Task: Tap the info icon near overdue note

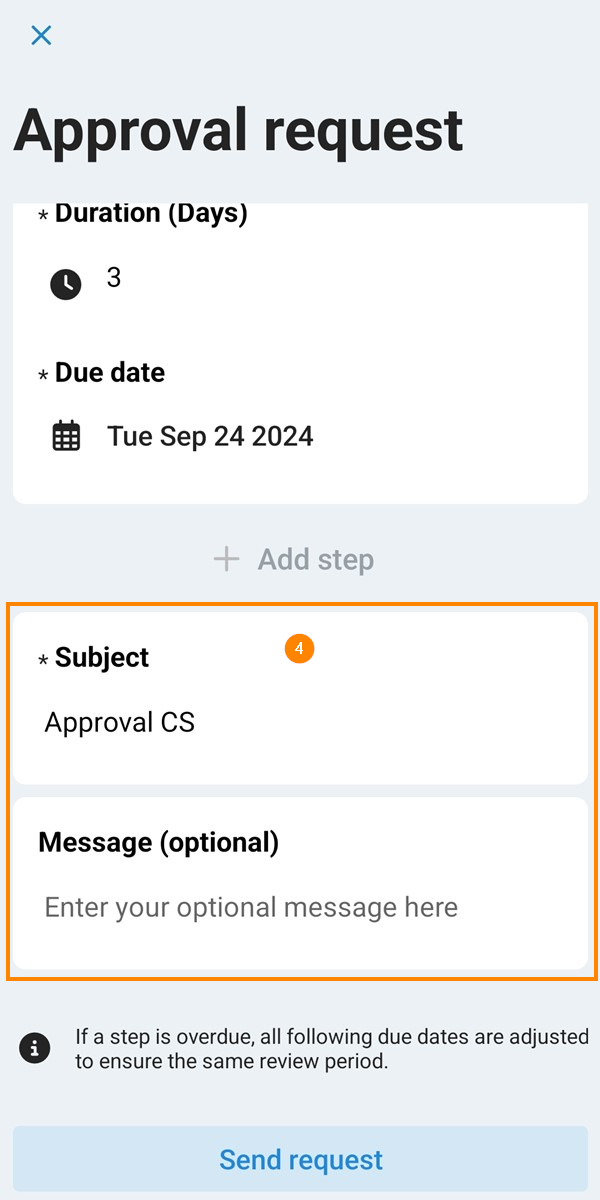Action: click(35, 1048)
